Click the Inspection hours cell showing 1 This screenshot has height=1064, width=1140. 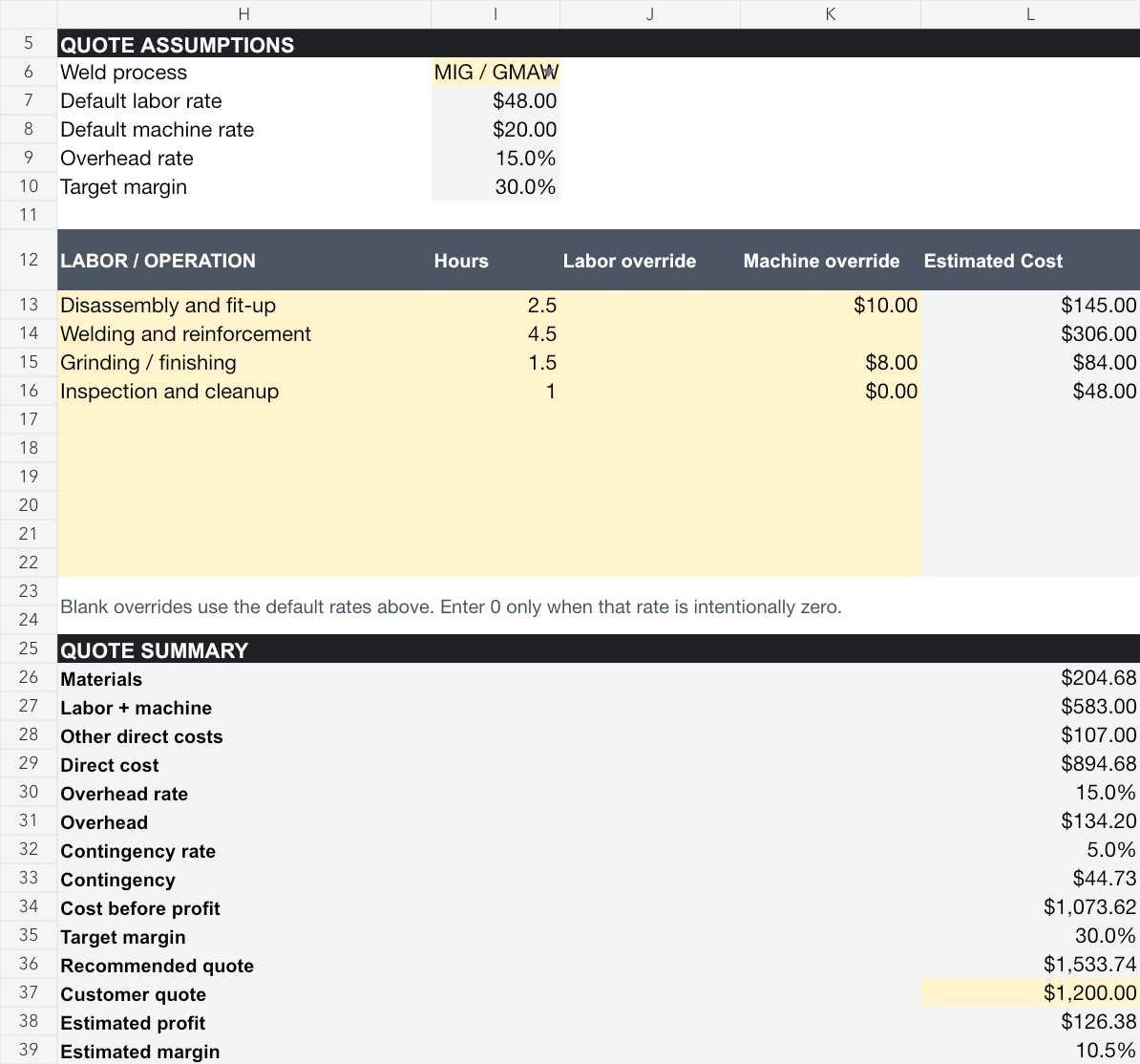tap(496, 392)
